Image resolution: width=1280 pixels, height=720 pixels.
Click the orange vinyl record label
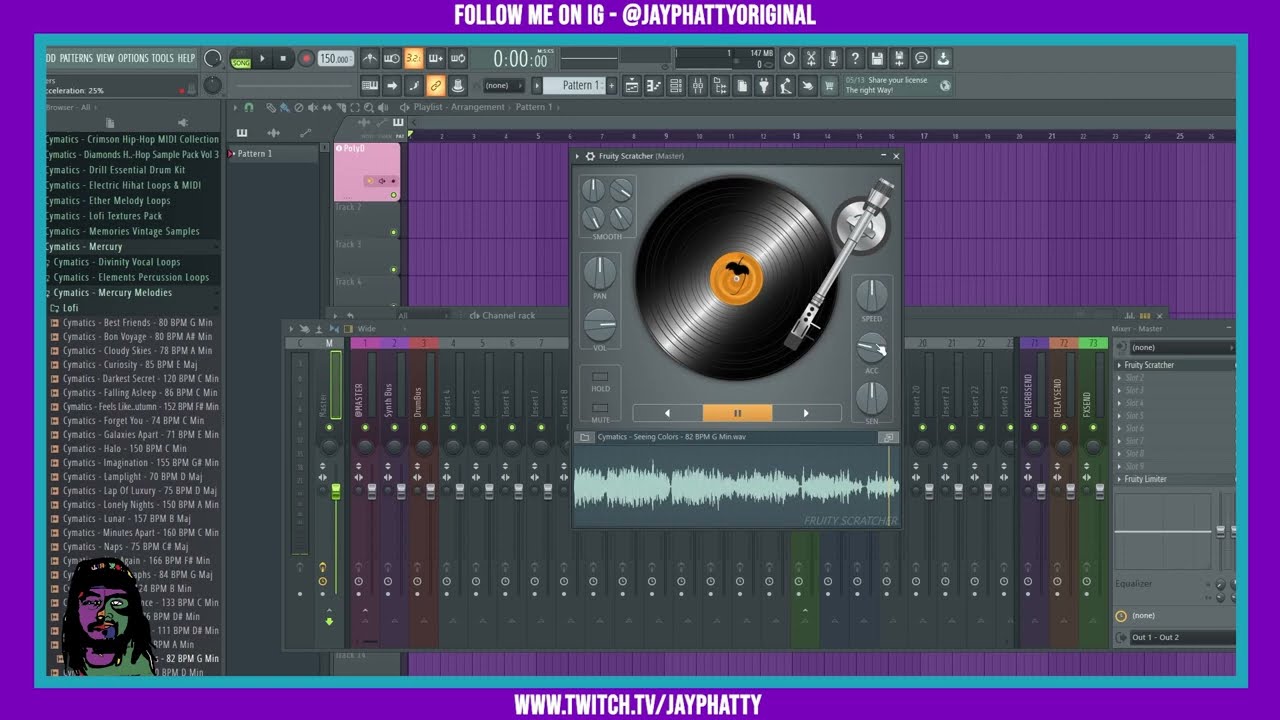pos(736,279)
